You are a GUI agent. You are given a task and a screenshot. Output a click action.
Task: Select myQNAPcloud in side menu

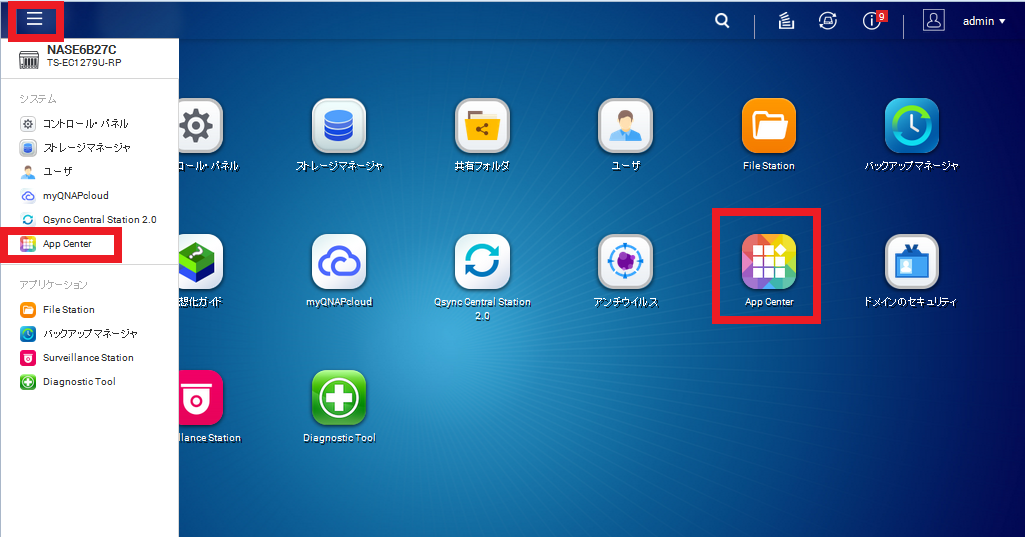tap(90, 196)
